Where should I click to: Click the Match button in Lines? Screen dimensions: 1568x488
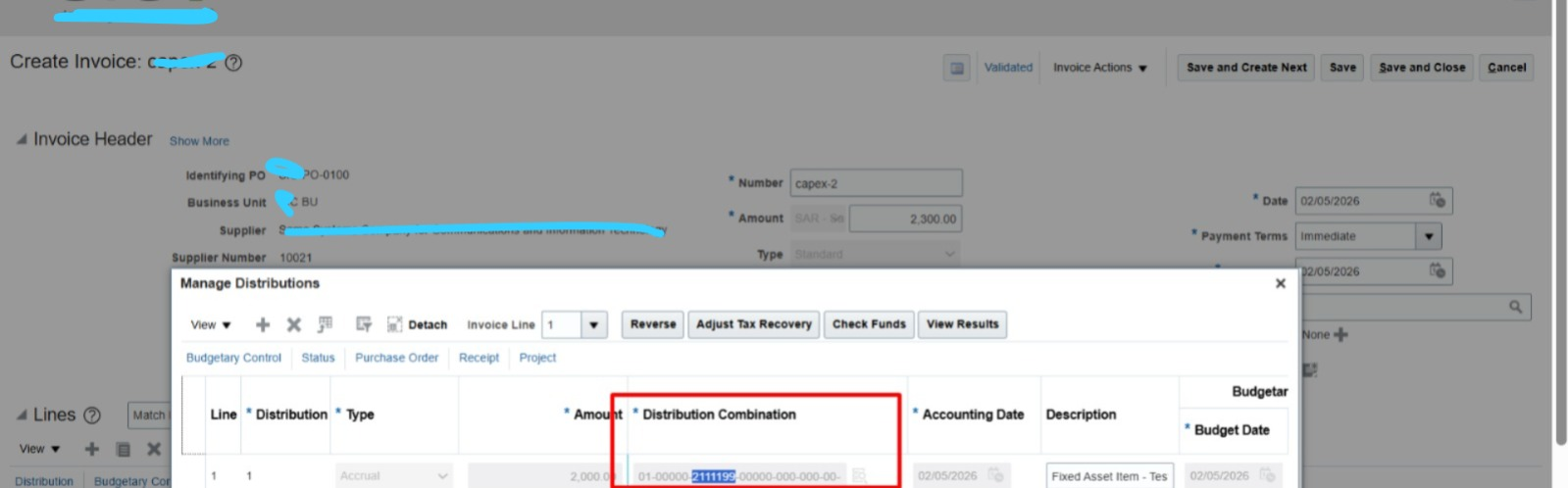[x=149, y=415]
